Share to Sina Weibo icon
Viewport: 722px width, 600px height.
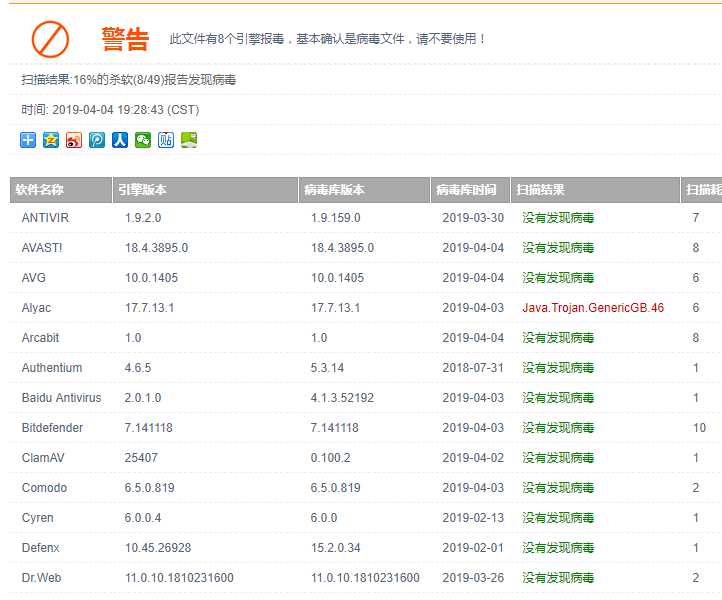[74, 140]
